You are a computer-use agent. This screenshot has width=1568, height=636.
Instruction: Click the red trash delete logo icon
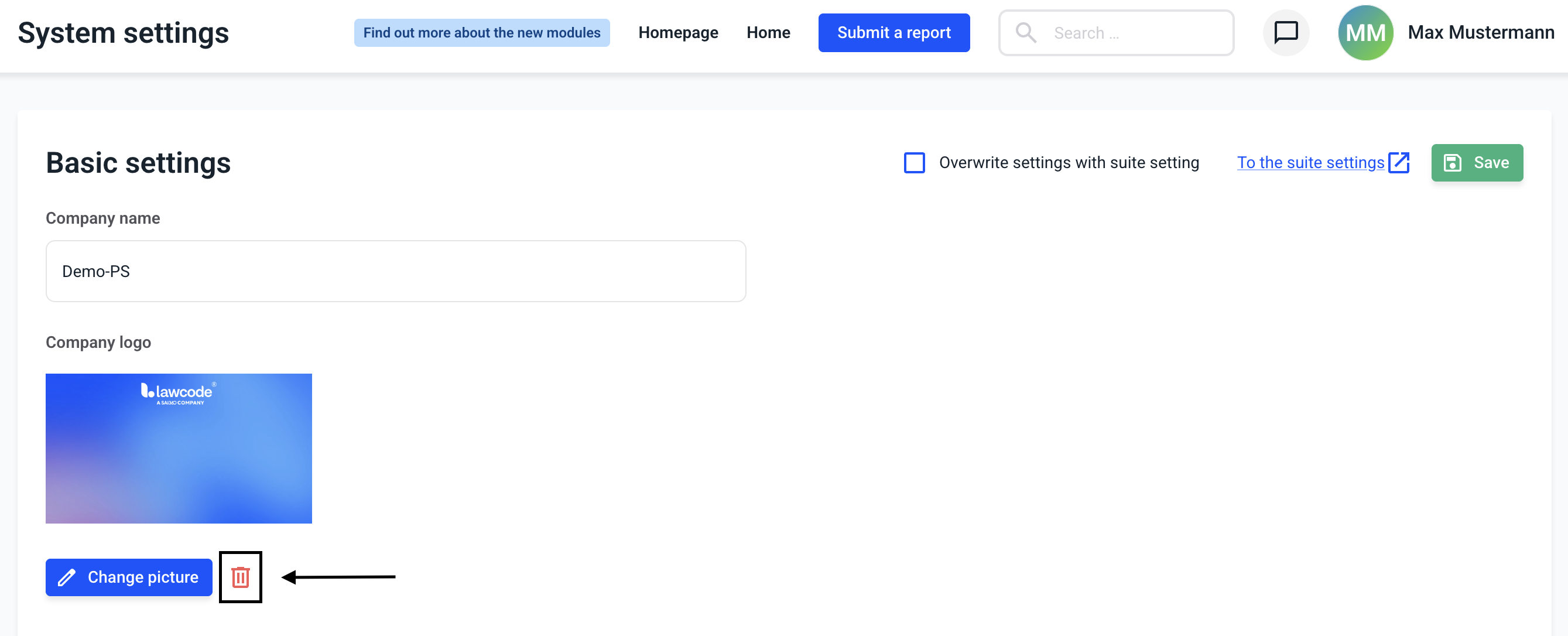[241, 576]
